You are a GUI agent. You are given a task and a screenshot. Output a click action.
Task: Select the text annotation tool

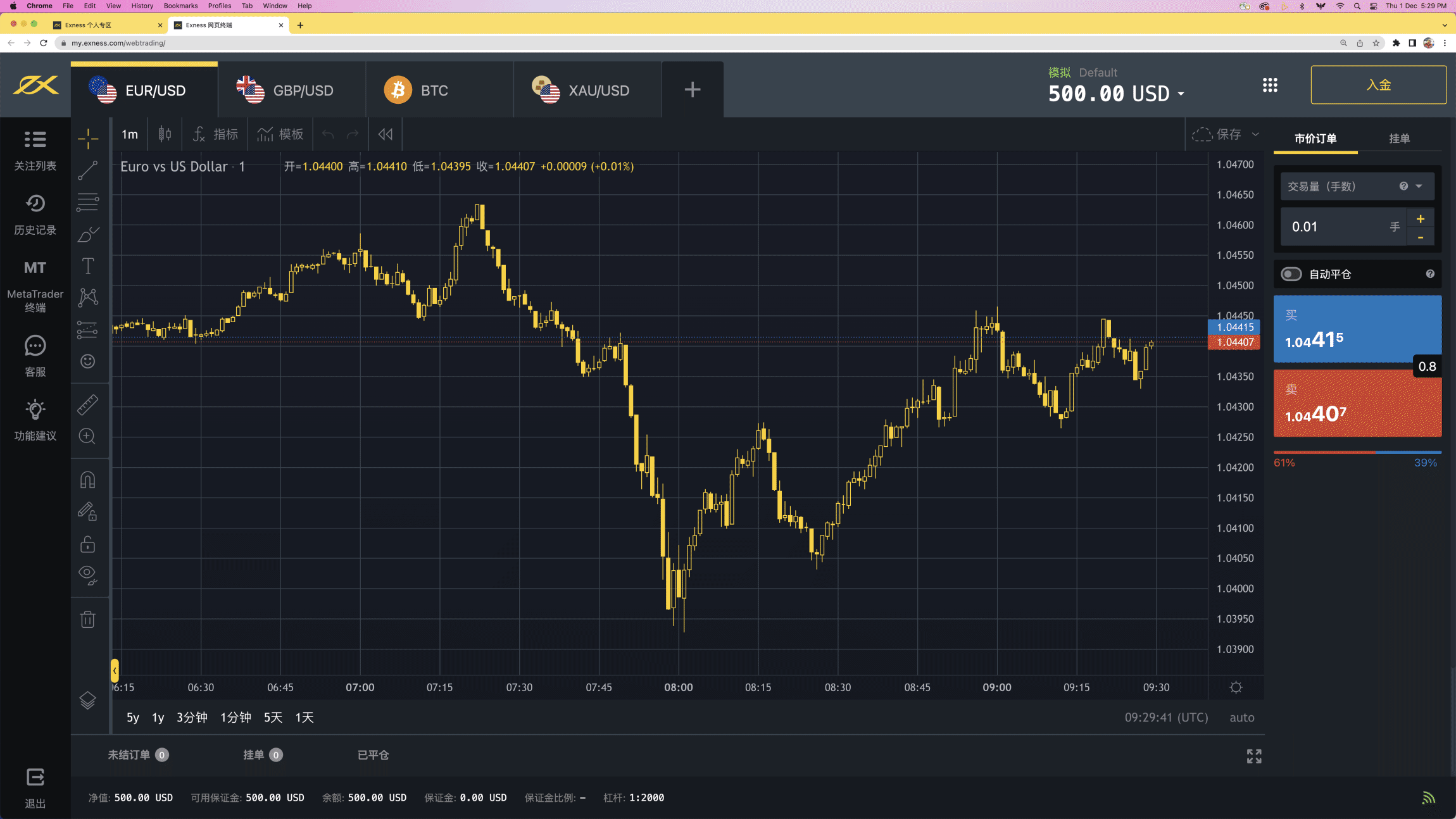coord(87,266)
